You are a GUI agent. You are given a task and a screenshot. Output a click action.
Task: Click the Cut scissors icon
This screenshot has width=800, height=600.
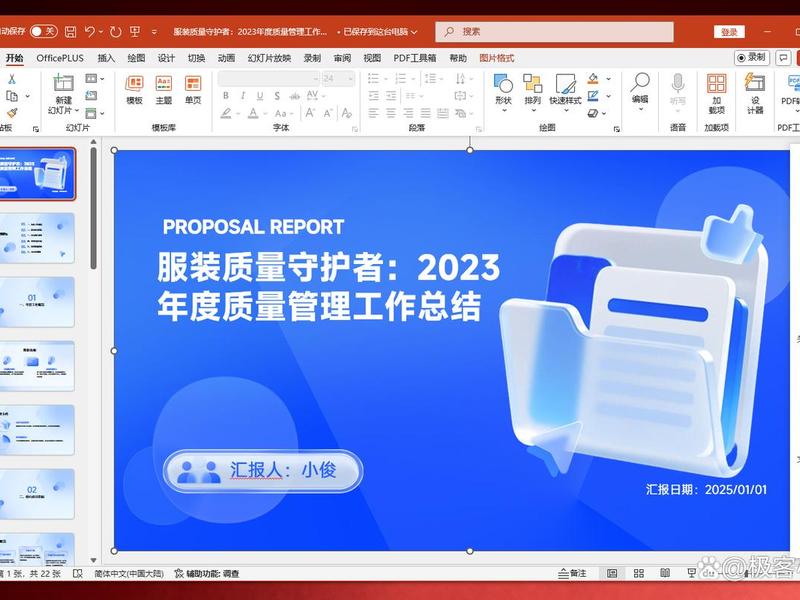coord(12,79)
